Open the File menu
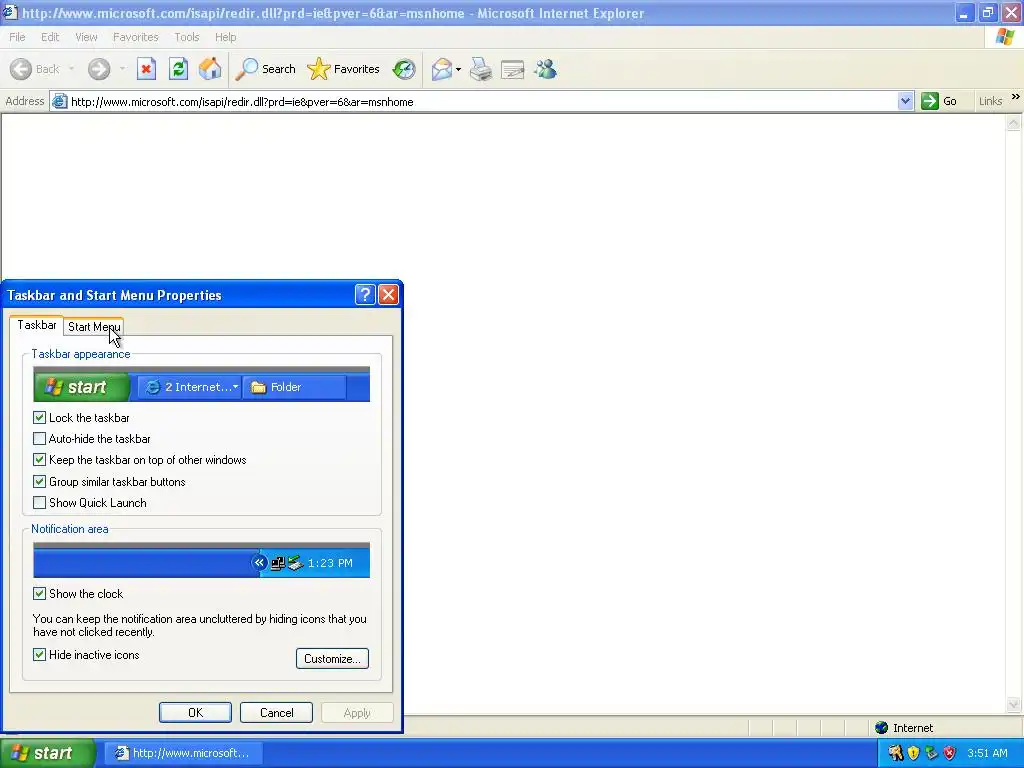 pos(17,37)
